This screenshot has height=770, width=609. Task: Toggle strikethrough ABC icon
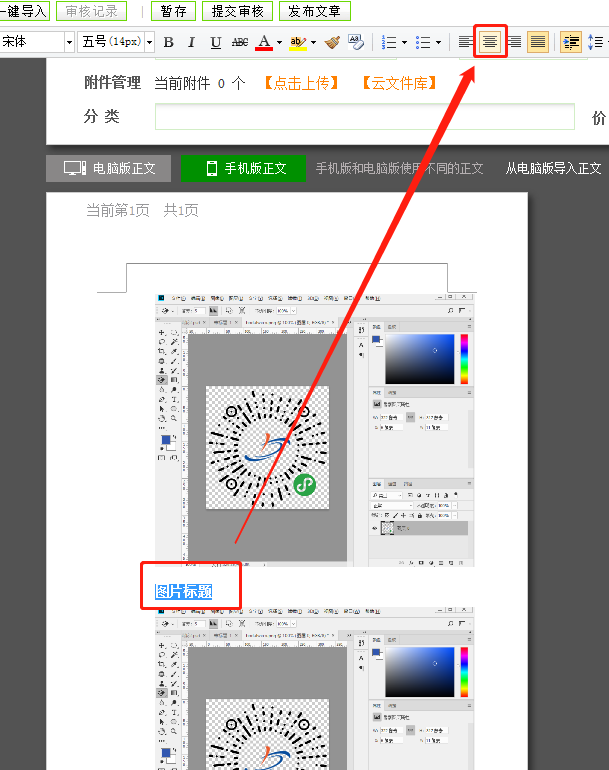[240, 42]
